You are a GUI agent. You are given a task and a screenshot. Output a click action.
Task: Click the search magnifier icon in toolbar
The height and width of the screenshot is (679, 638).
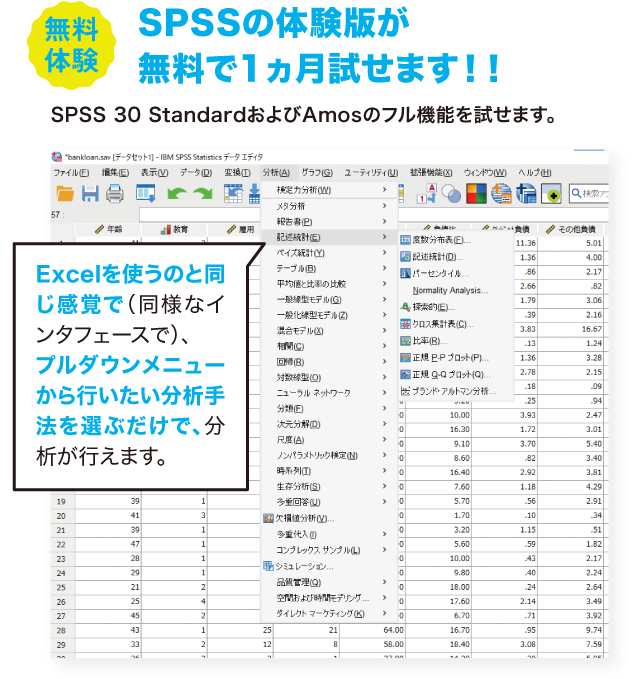(576, 193)
